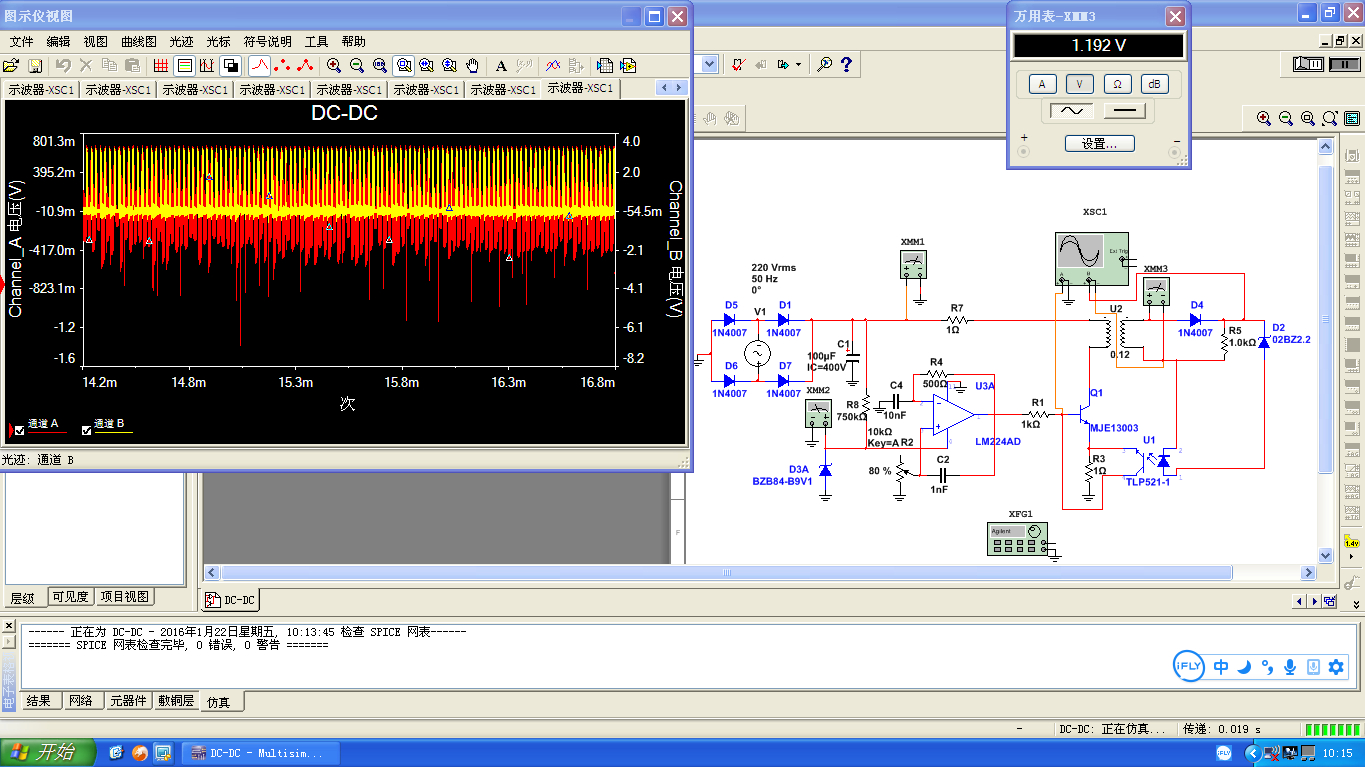Click the 设置... button on multimeter
The height and width of the screenshot is (767, 1365).
[1099, 144]
